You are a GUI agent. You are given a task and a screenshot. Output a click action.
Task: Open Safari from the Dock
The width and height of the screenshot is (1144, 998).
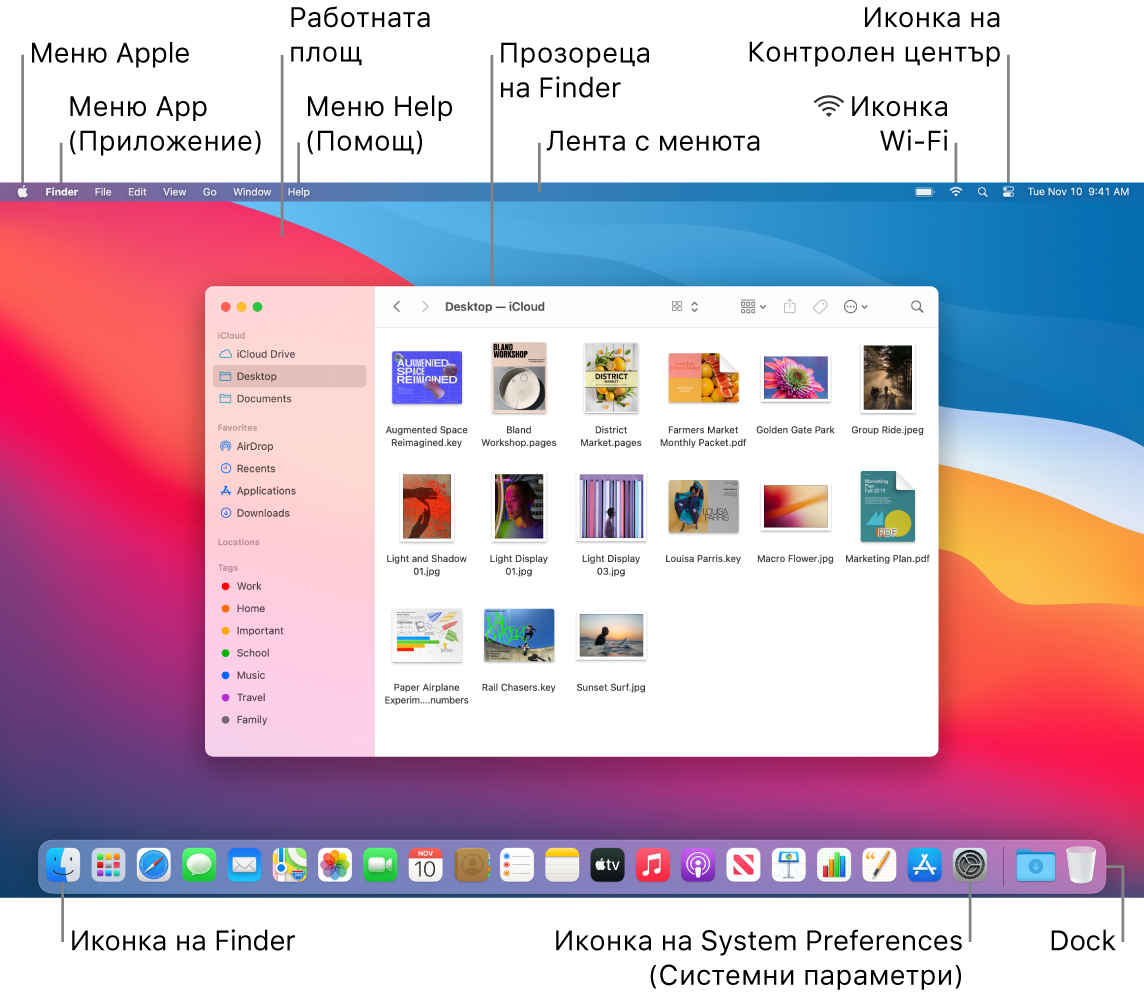153,864
